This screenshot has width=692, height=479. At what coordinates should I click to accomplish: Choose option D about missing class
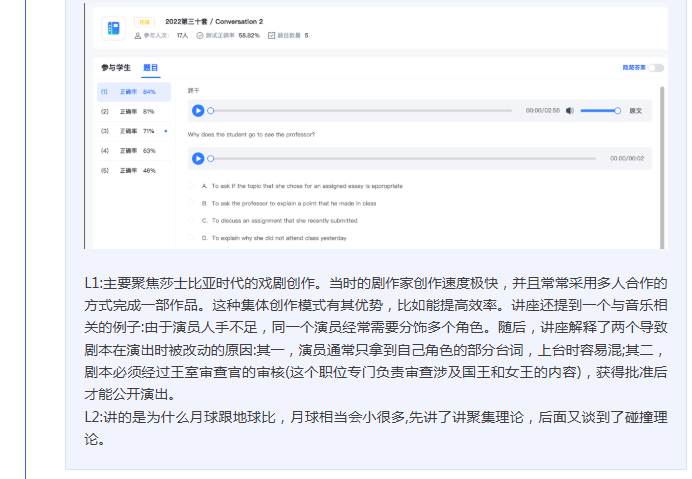click(191, 238)
